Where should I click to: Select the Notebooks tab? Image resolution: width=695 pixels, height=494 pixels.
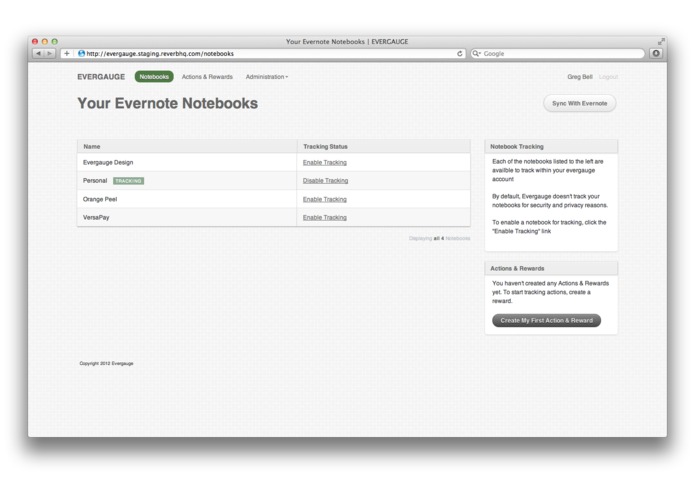coord(154,77)
